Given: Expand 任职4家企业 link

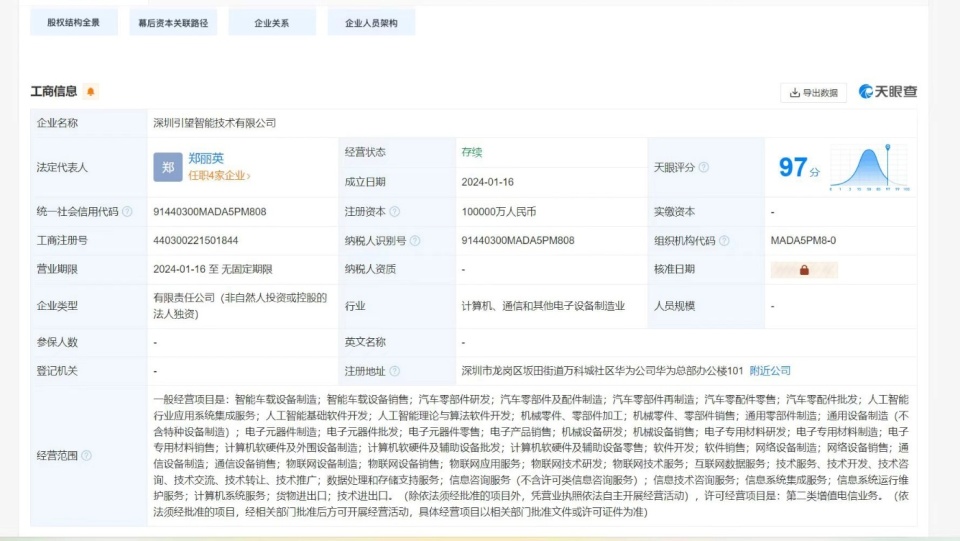Looking at the screenshot, I should pyautogui.click(x=219, y=176).
